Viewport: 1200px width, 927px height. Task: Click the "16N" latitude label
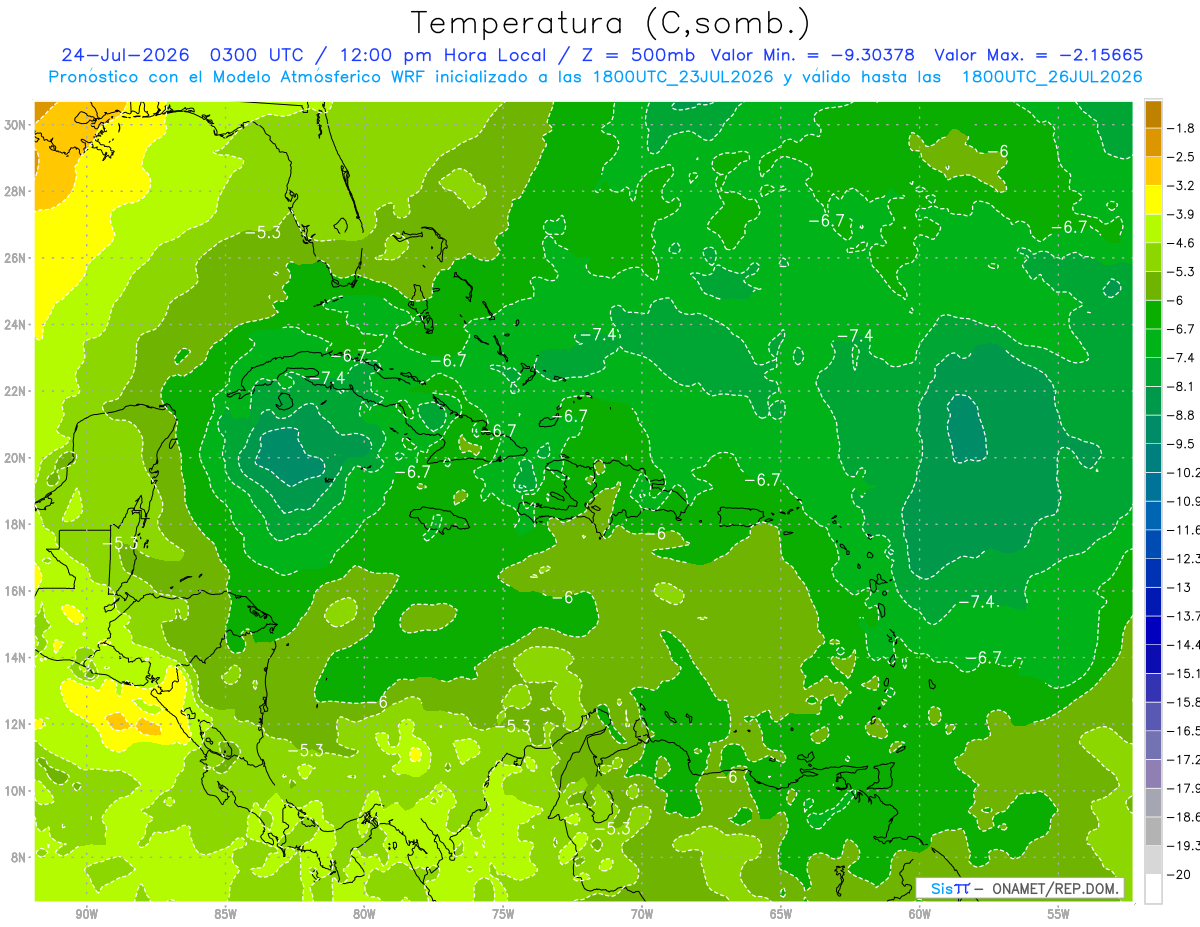click(x=16, y=590)
